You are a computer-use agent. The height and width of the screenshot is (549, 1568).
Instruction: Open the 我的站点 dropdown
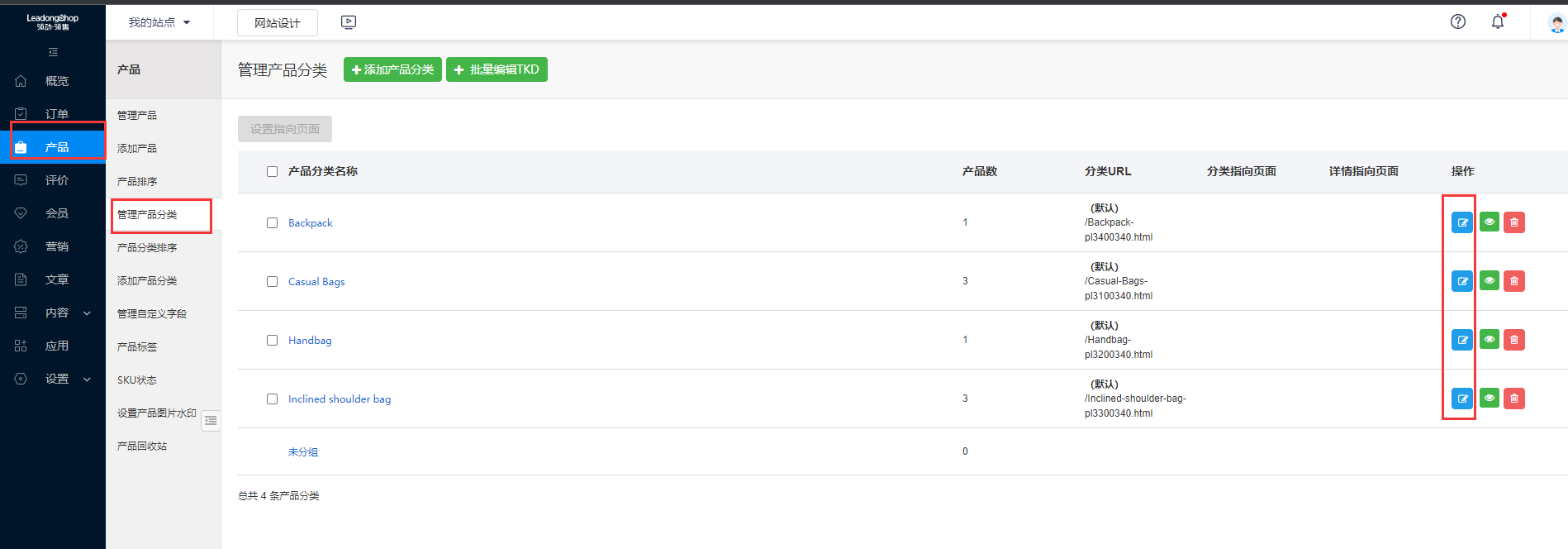click(x=159, y=22)
